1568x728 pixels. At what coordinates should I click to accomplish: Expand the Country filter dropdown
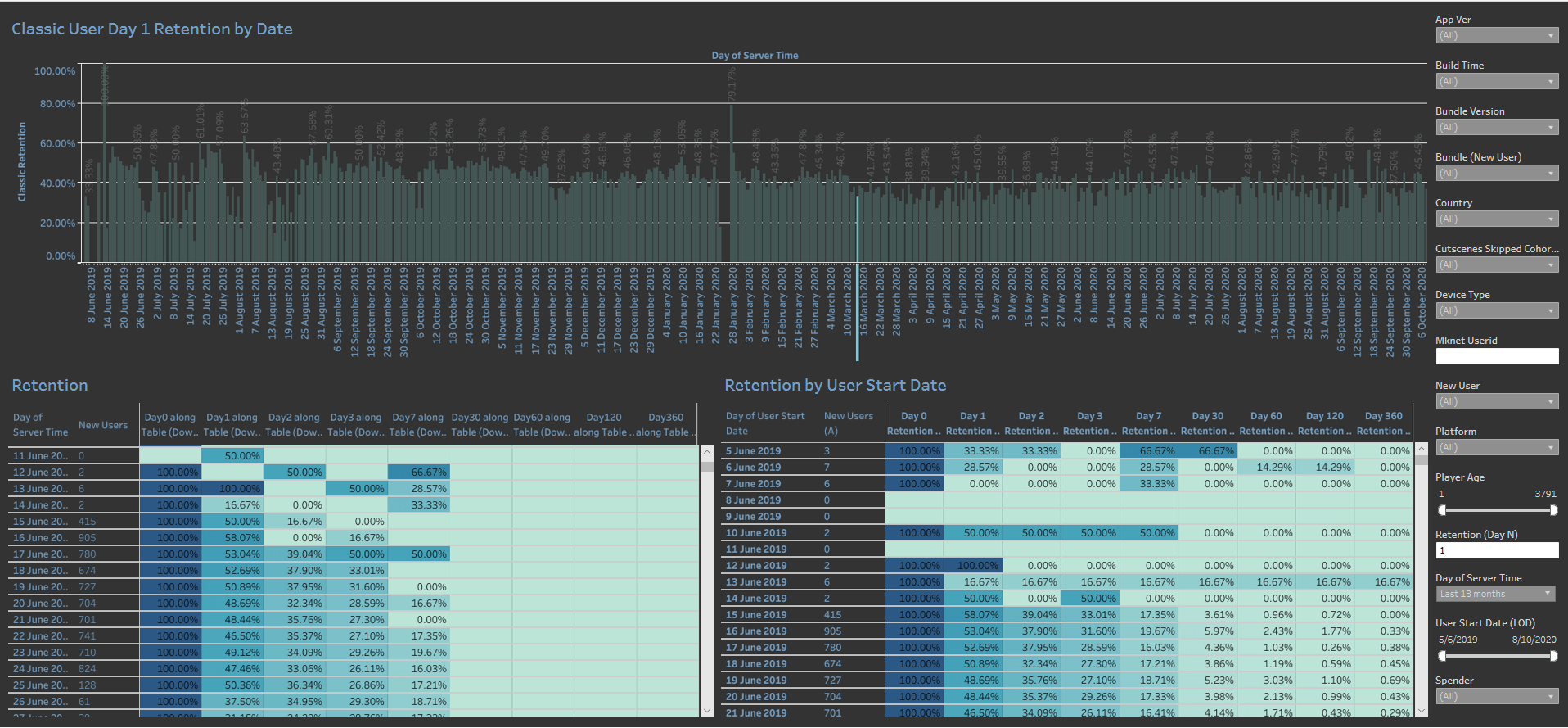1496,219
